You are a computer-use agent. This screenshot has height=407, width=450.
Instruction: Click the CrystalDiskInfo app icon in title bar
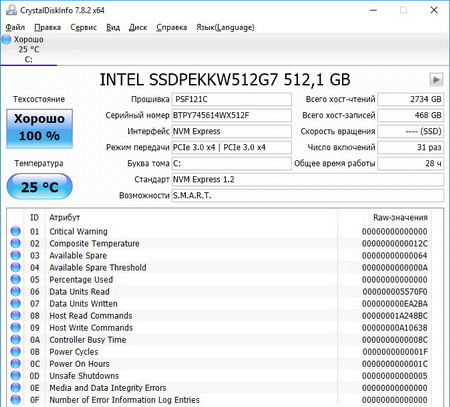[11, 10]
